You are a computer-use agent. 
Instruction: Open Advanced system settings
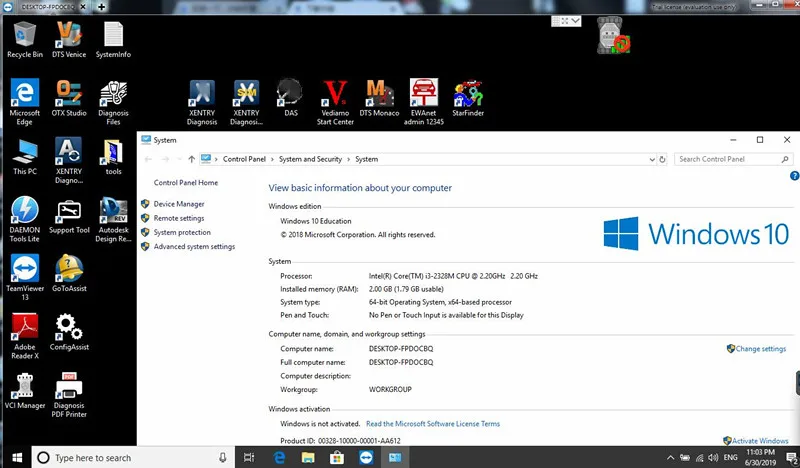(194, 247)
